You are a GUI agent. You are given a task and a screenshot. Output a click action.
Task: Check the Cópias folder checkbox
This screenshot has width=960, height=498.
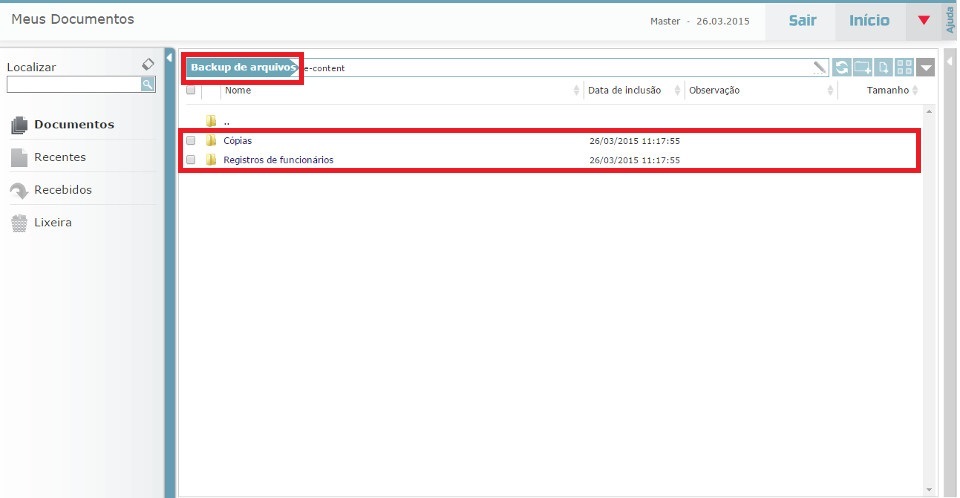(x=191, y=141)
